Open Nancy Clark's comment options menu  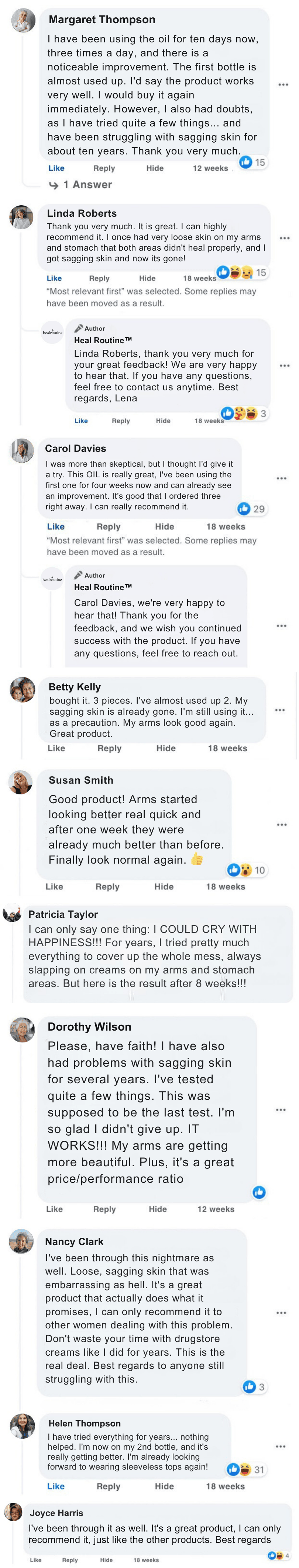pos(281,1312)
